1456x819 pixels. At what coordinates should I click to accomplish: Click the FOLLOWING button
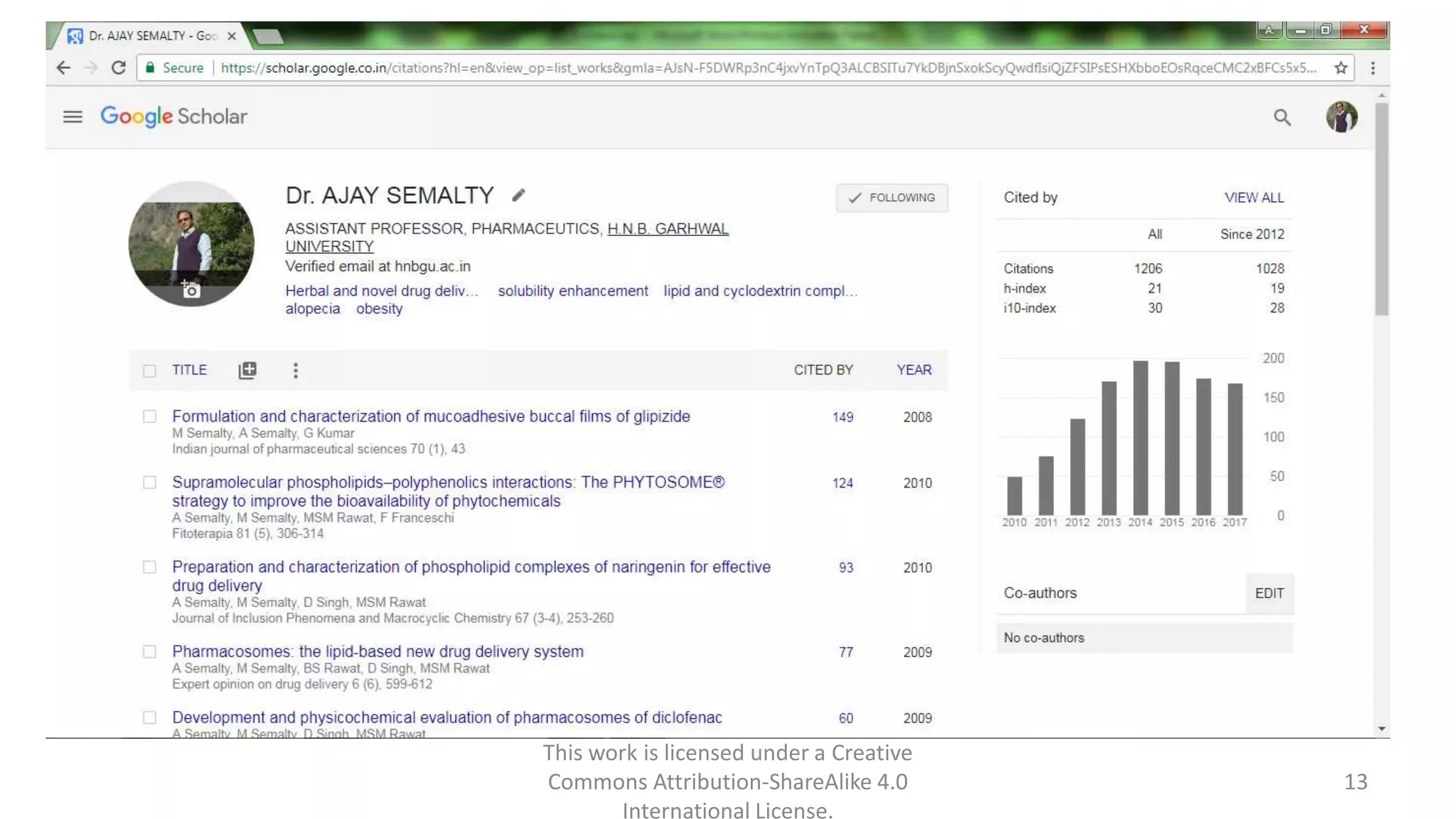pos(892,198)
